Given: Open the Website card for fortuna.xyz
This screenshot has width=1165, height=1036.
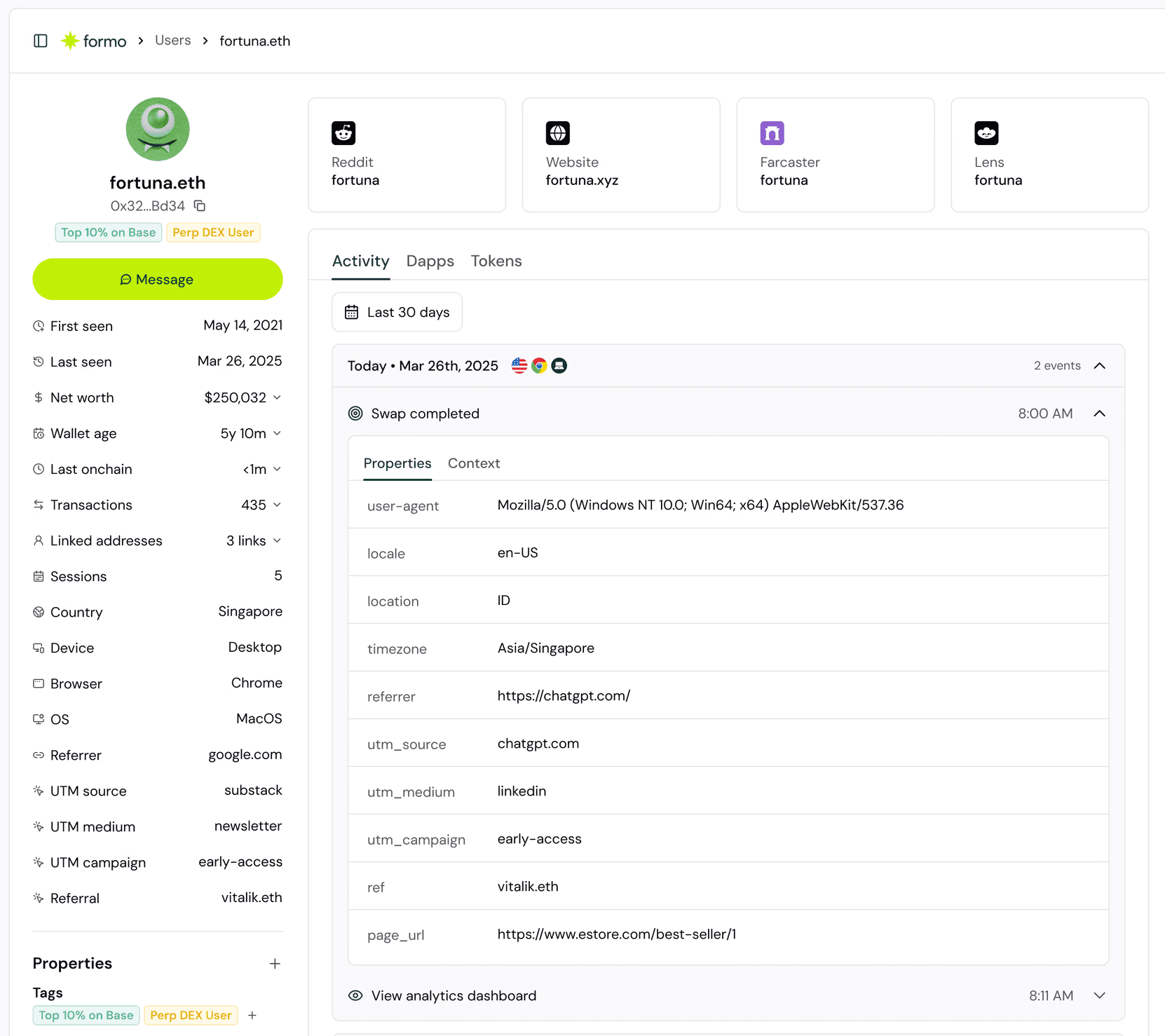Looking at the screenshot, I should click(620, 154).
